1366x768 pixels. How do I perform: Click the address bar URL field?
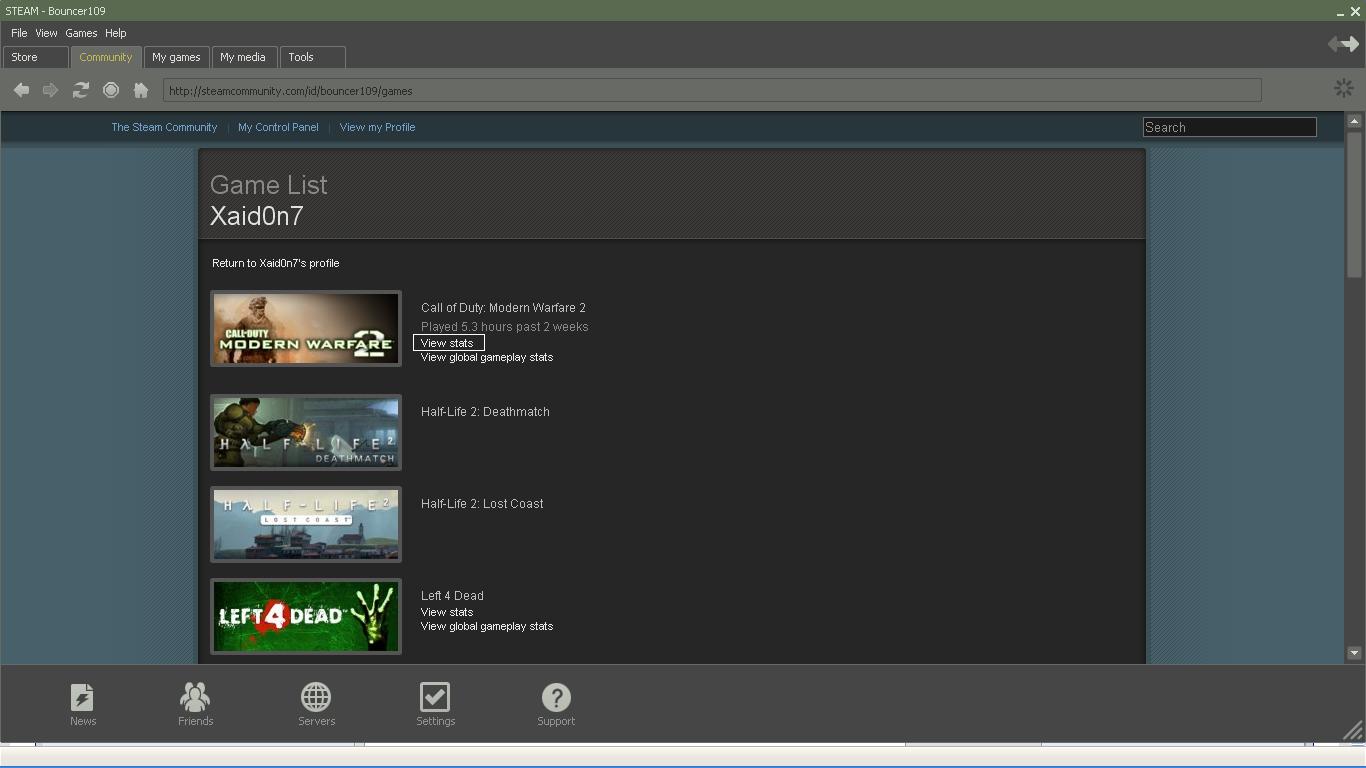coord(712,91)
